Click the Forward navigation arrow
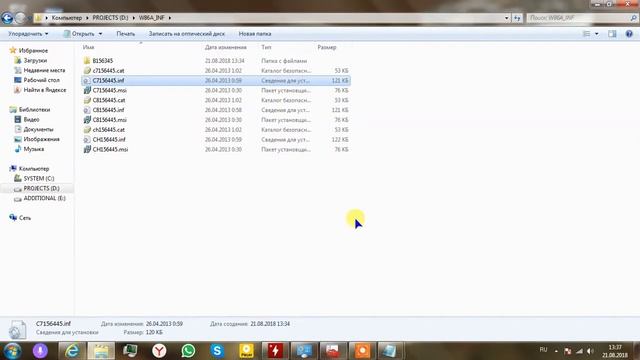Image resolution: width=640 pixels, height=360 pixels. tap(20, 18)
